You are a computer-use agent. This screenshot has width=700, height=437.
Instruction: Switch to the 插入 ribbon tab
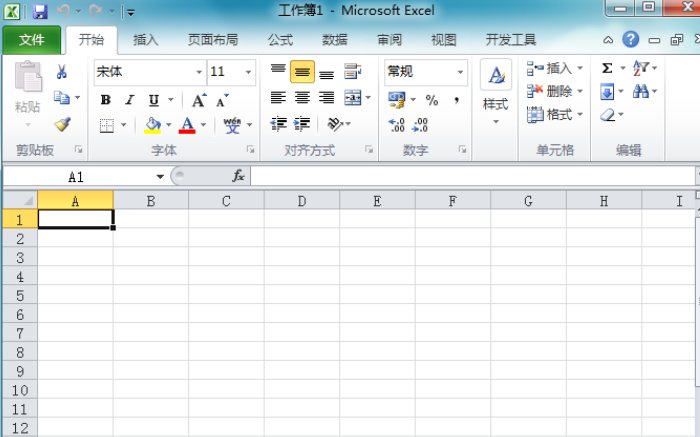click(146, 40)
